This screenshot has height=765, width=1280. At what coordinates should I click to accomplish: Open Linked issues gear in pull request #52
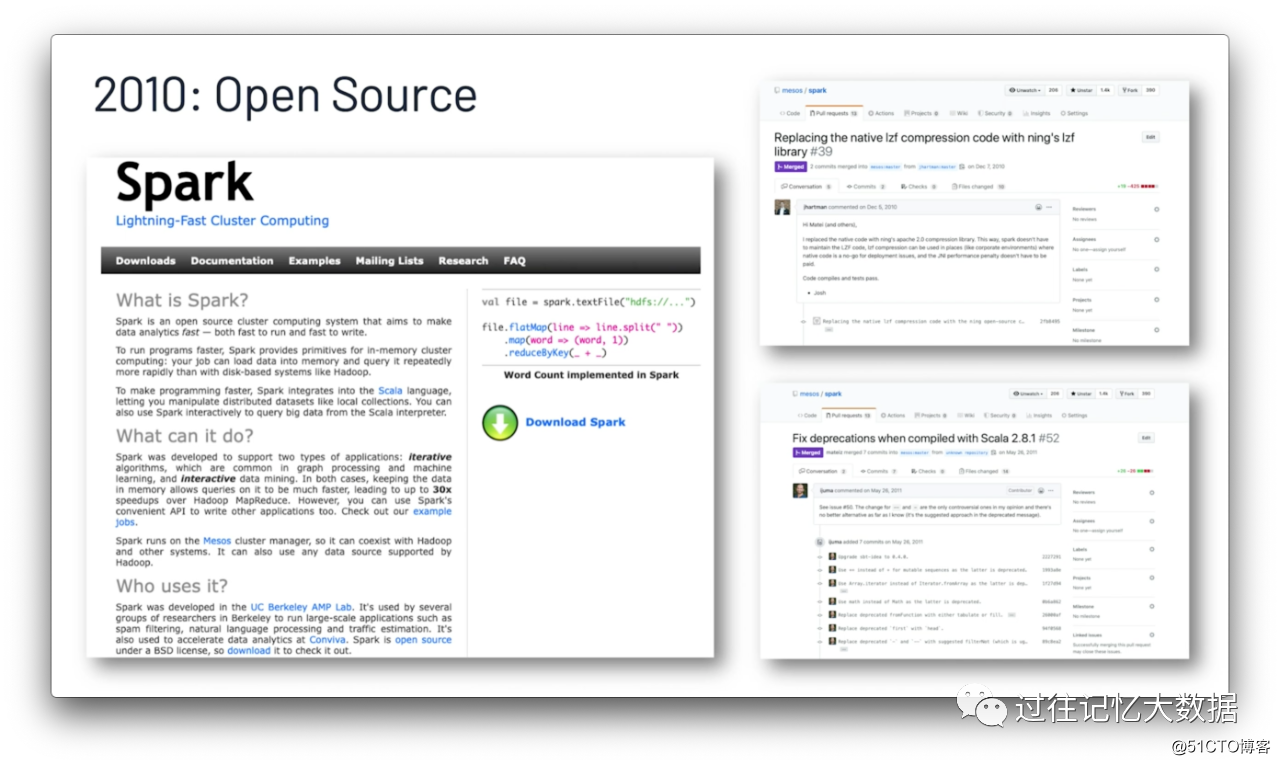click(1152, 635)
